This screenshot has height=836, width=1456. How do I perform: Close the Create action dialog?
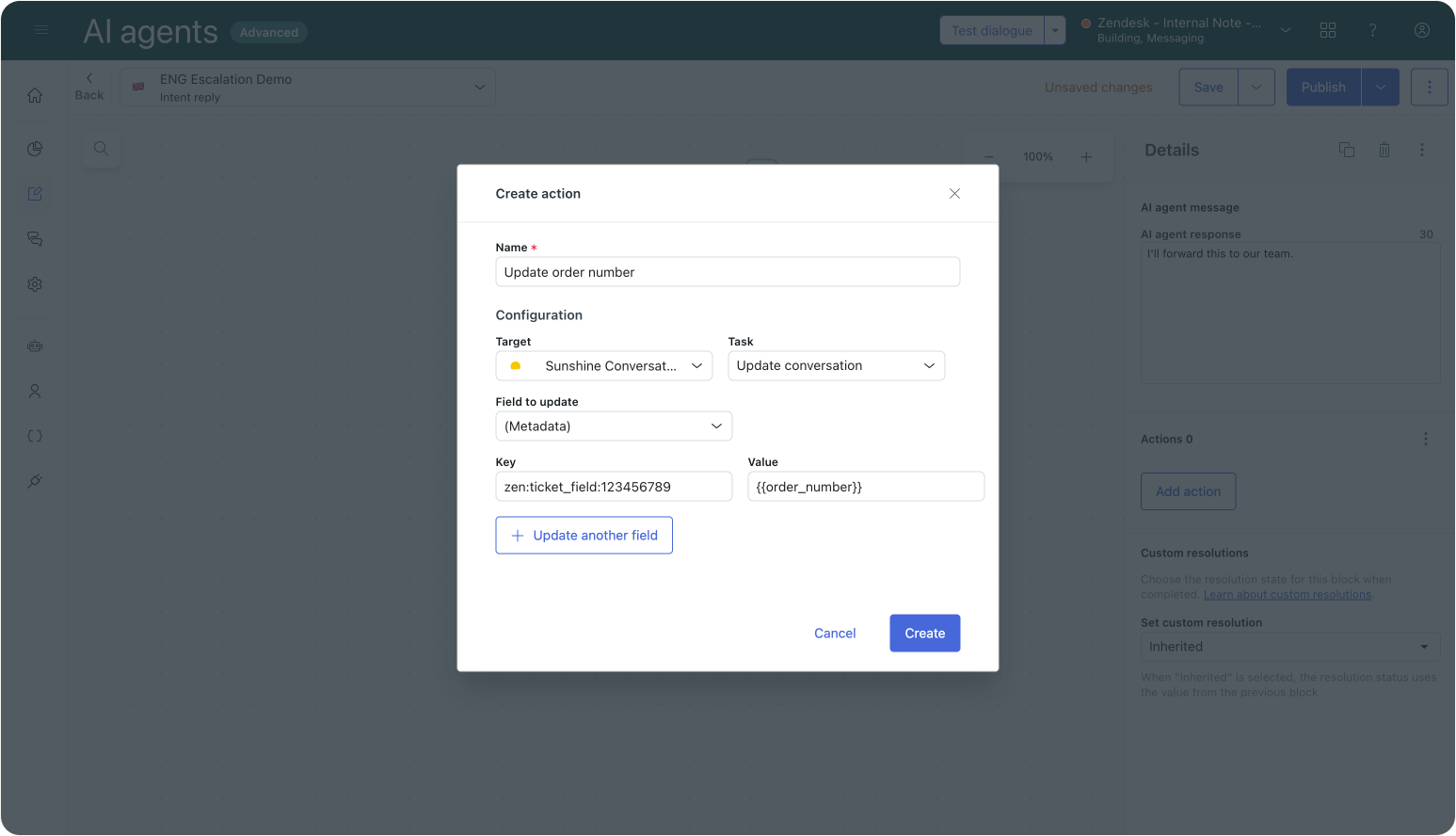pyautogui.click(x=954, y=194)
